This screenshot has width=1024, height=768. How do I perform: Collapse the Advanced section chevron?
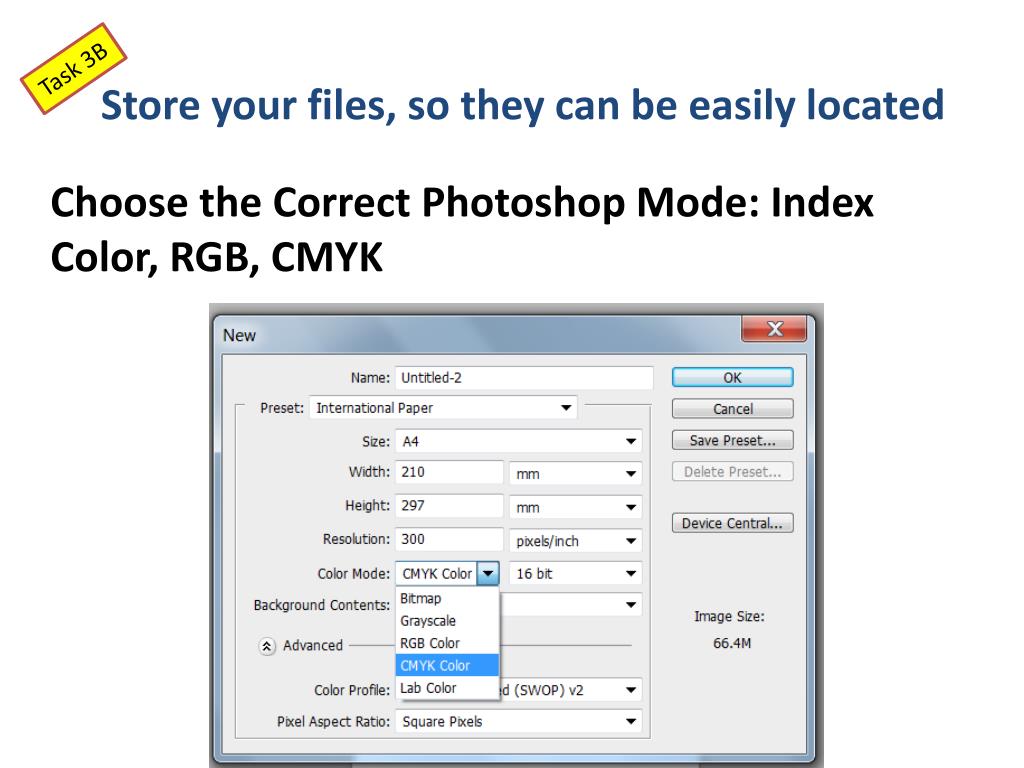click(266, 646)
